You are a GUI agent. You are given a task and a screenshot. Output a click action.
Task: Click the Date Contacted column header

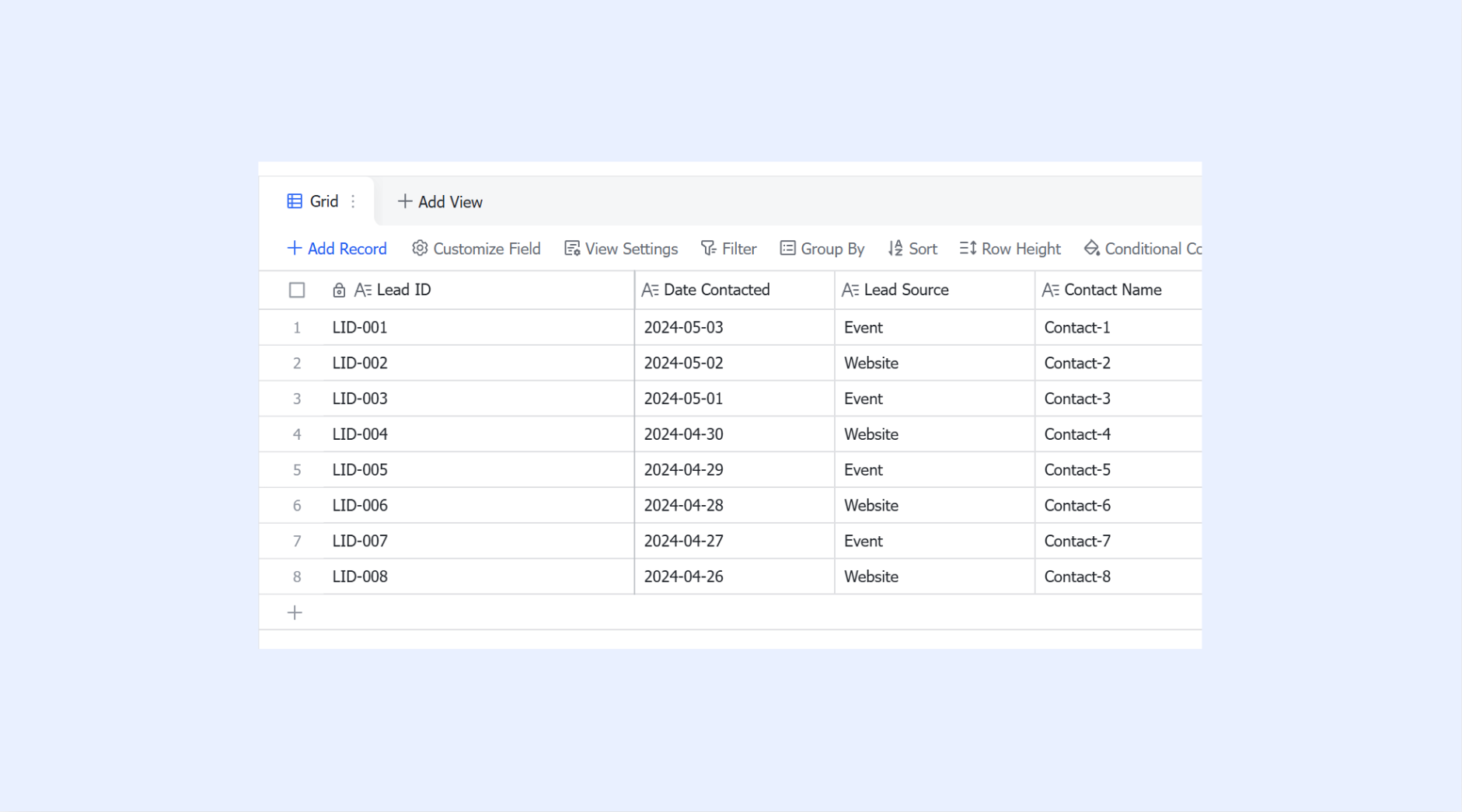click(x=734, y=290)
